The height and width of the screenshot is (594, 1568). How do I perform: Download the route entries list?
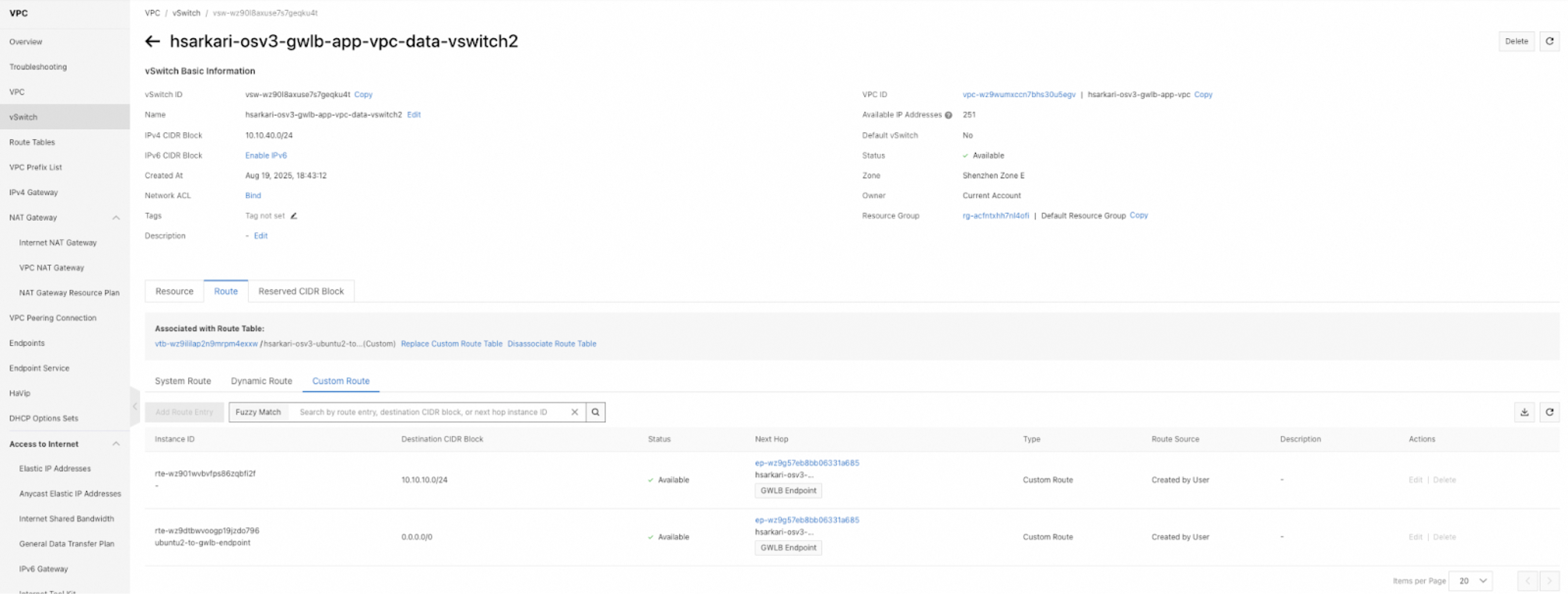(x=1524, y=412)
